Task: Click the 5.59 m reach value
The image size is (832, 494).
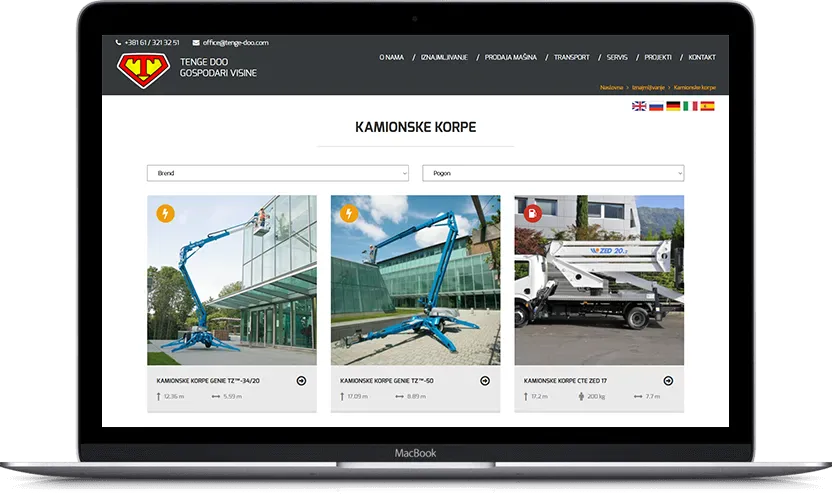Action: tap(232, 396)
